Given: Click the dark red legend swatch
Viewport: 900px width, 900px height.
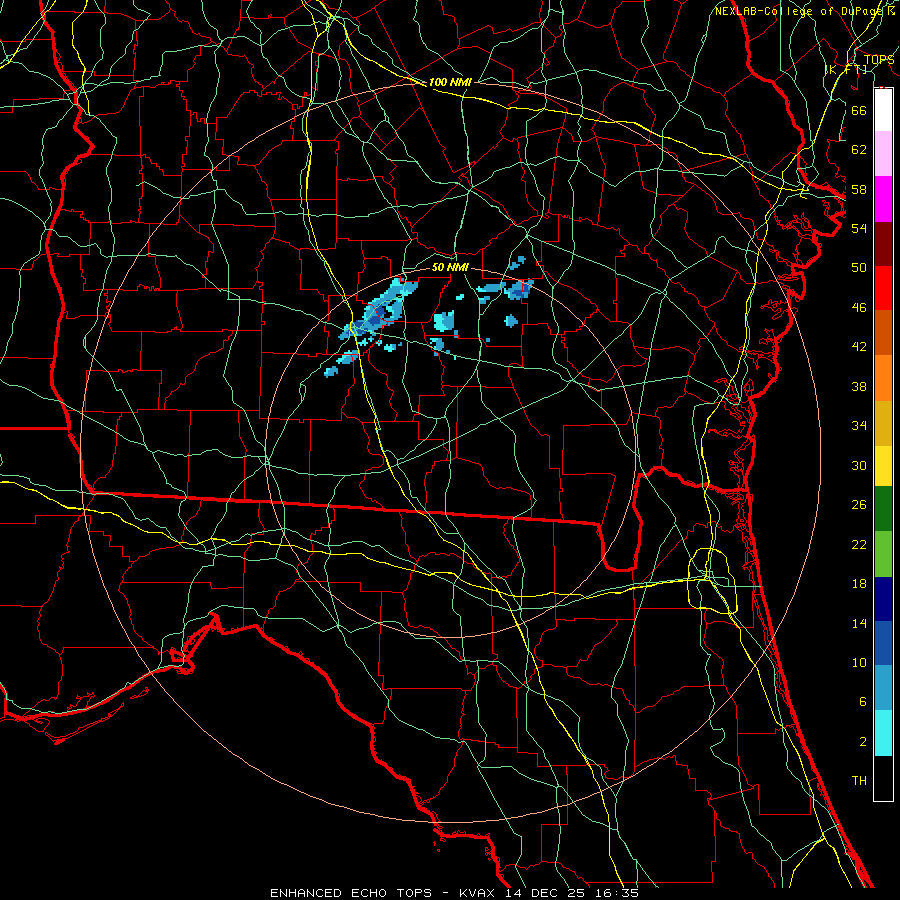Looking at the screenshot, I should pos(883,243).
